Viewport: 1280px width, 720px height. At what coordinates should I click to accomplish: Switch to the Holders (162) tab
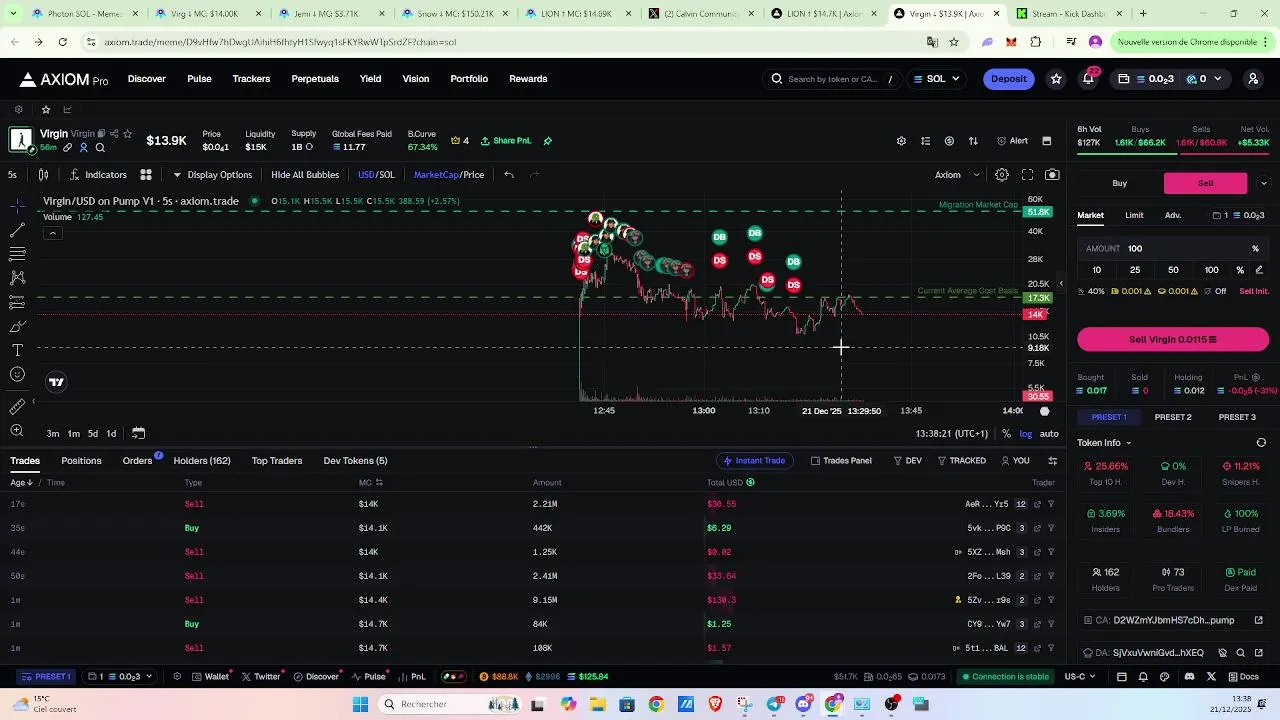pos(202,461)
